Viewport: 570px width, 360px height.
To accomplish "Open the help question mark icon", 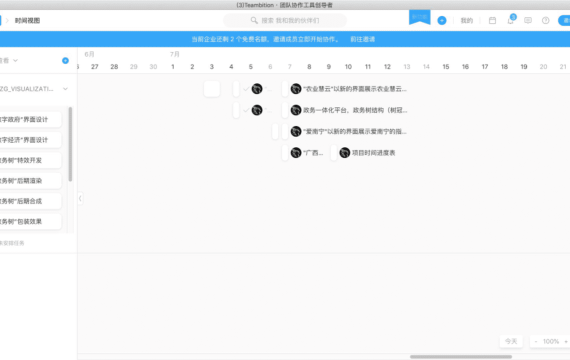I will click(545, 21).
